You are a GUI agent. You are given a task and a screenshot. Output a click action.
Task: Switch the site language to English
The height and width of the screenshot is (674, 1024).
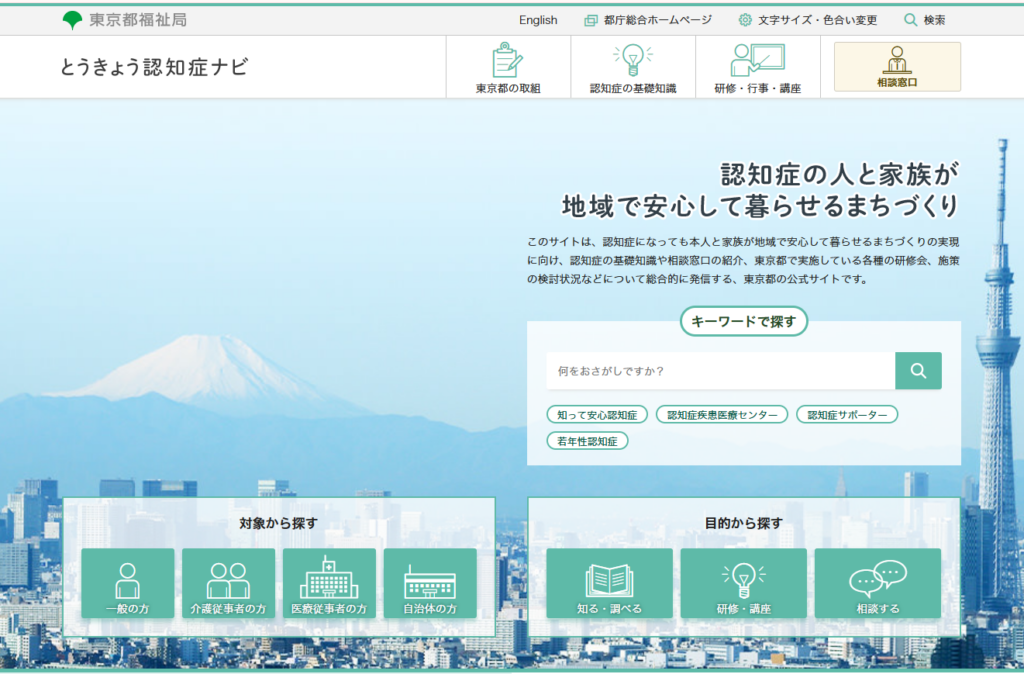coord(538,20)
